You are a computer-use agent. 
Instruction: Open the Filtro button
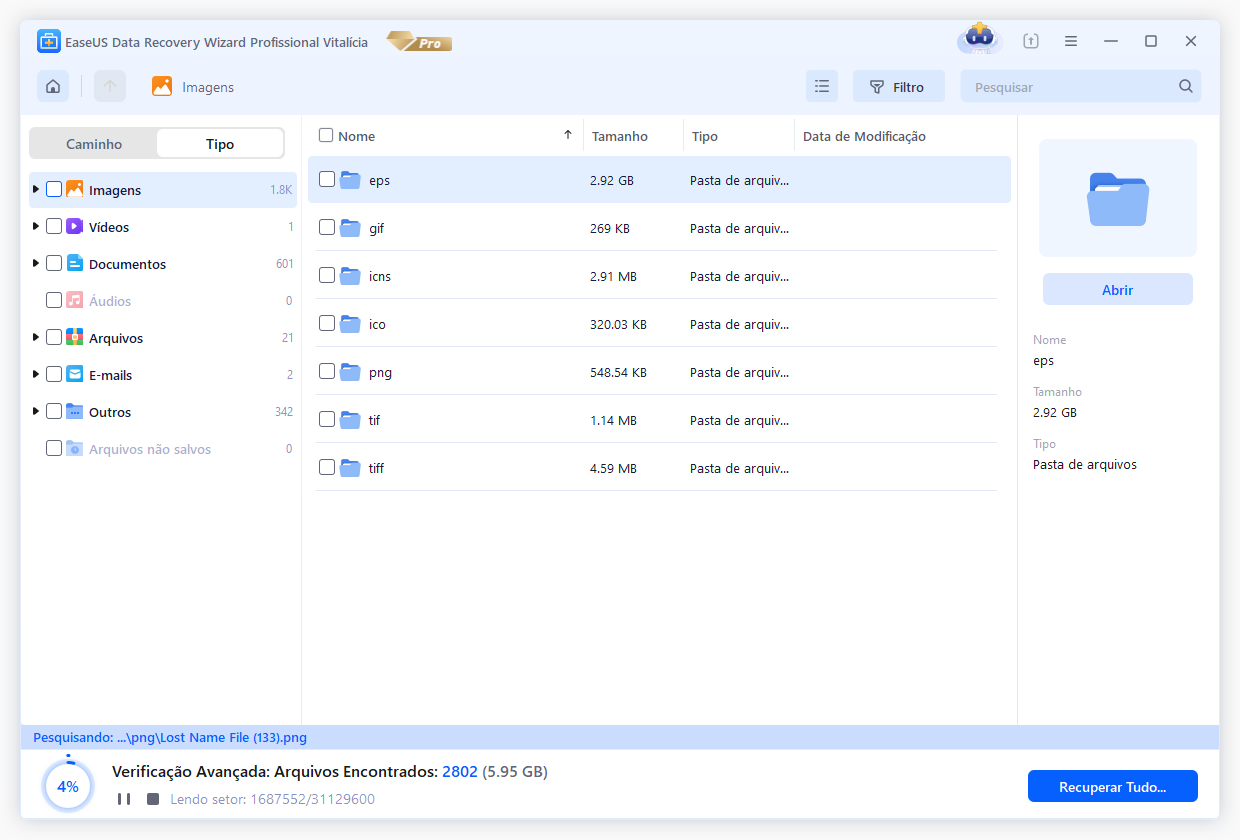point(897,86)
